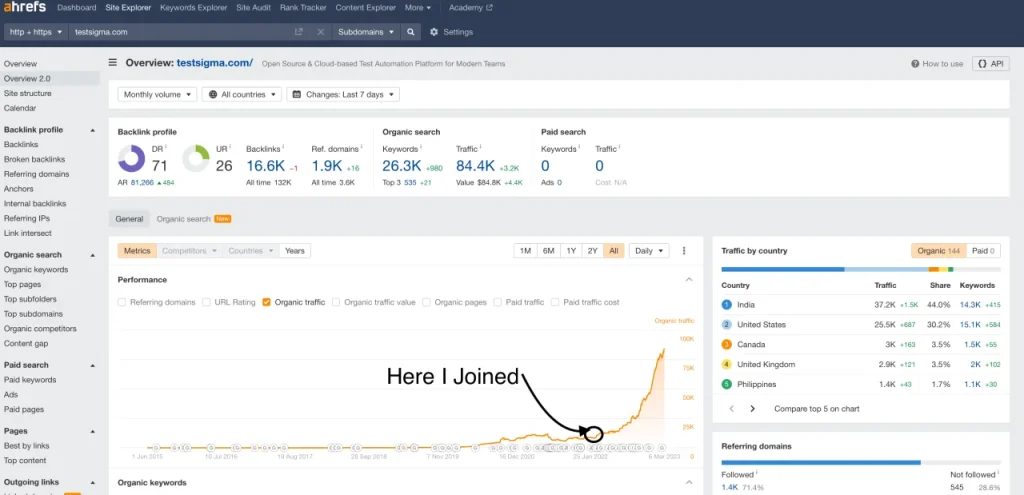Click United States rank badge 2
This screenshot has height=495, width=1024.
[726, 325]
